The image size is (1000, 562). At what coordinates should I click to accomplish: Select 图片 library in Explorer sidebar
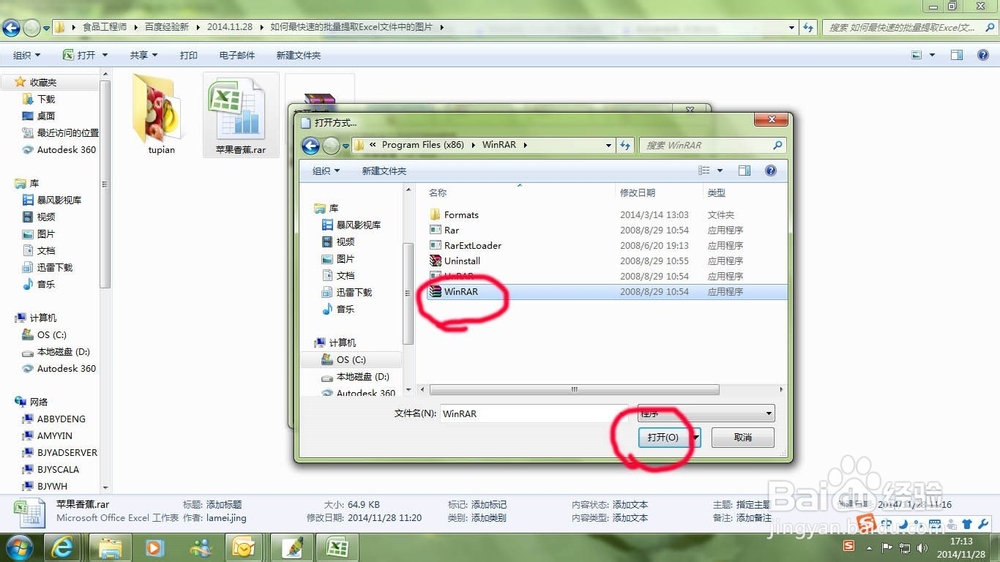pos(46,234)
